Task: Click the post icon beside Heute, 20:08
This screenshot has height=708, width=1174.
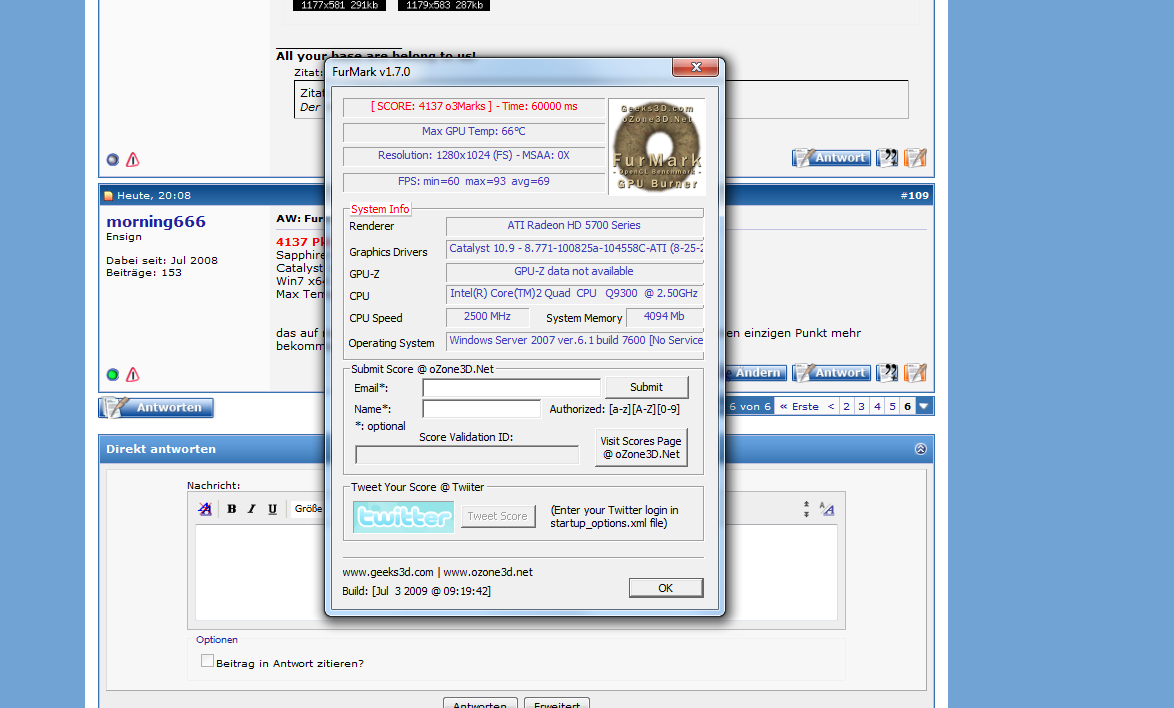Action: coord(109,196)
